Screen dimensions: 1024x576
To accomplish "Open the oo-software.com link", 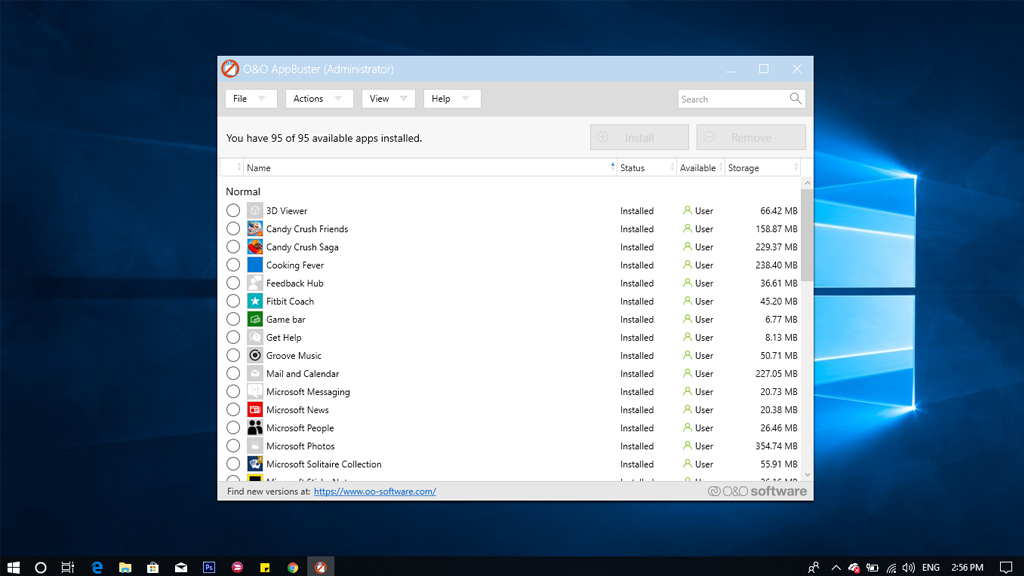I will (x=375, y=491).
